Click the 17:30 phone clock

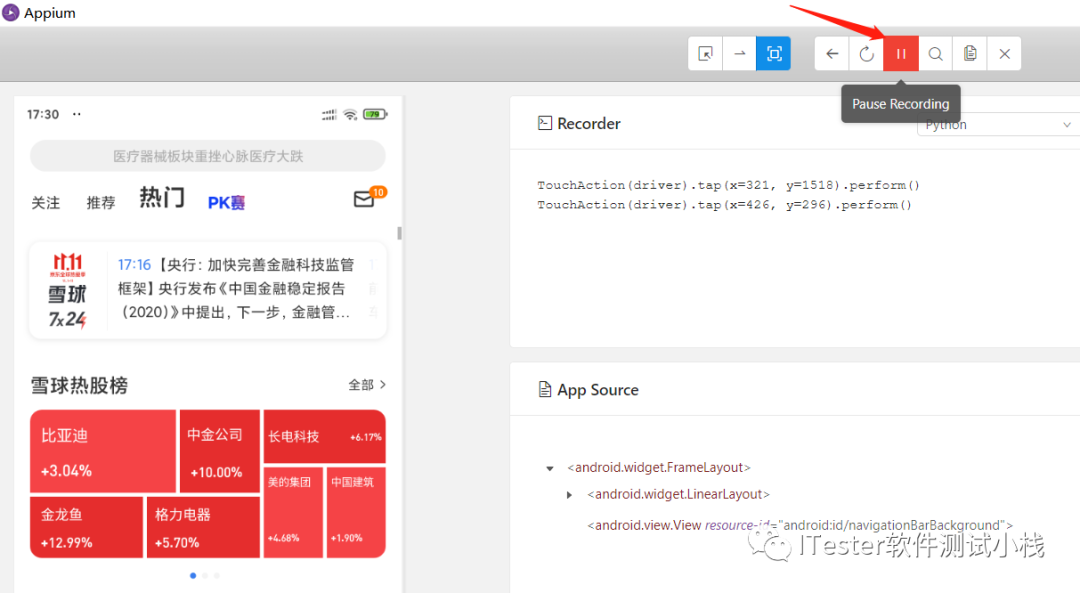43,114
